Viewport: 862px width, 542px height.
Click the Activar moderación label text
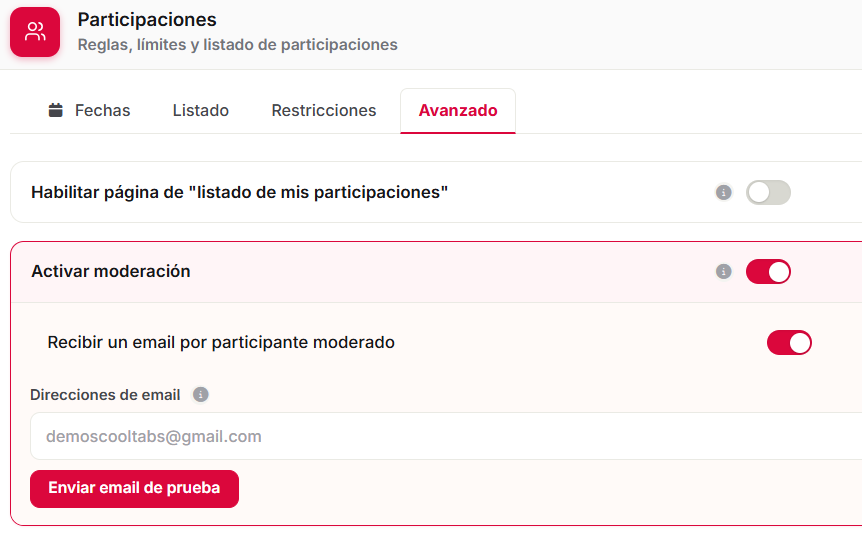click(110, 272)
